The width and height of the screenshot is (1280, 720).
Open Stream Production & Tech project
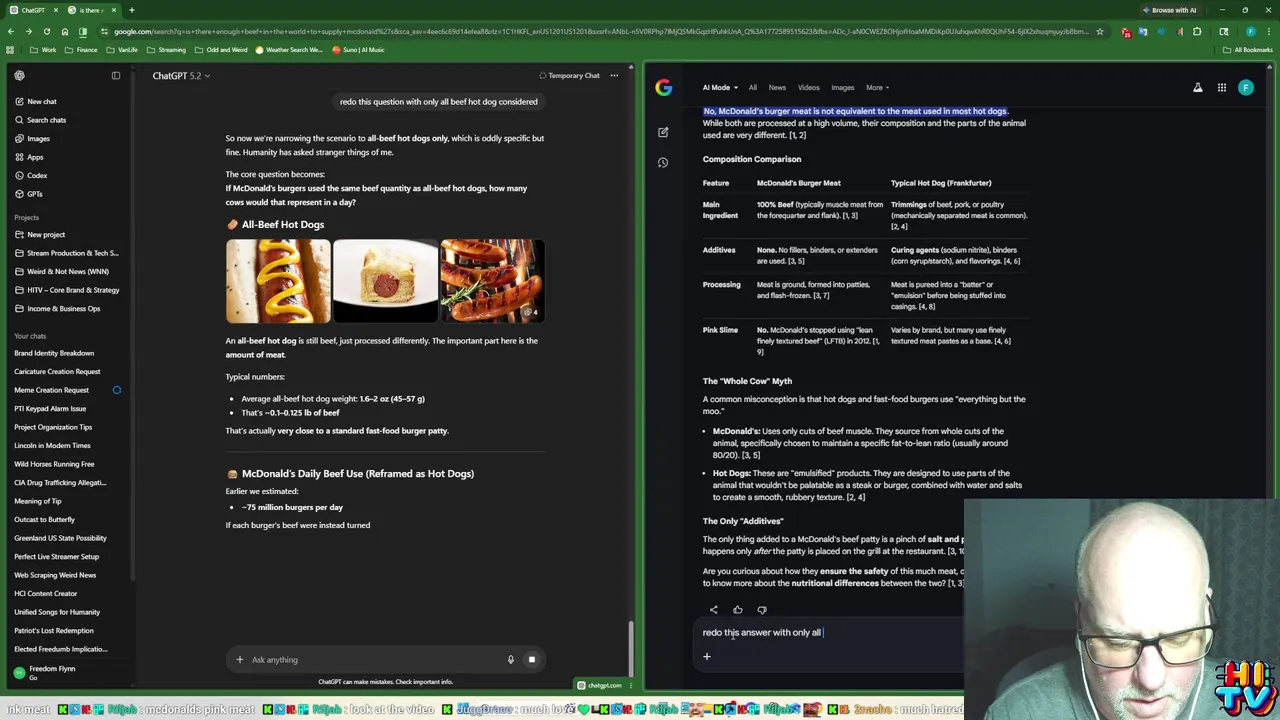pyautogui.click(x=67, y=253)
